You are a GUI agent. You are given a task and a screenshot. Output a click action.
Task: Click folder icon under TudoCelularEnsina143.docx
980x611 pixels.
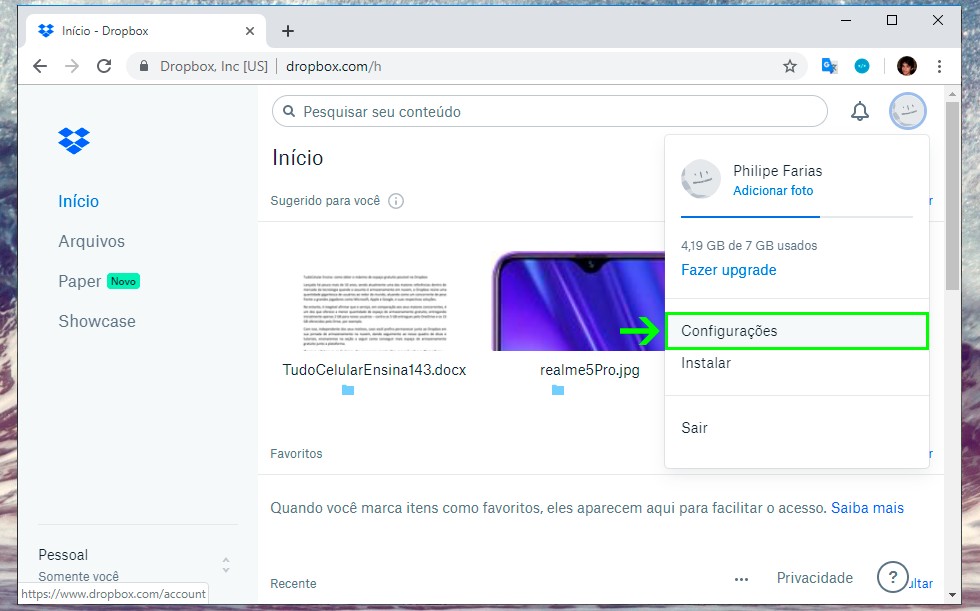pyautogui.click(x=348, y=390)
